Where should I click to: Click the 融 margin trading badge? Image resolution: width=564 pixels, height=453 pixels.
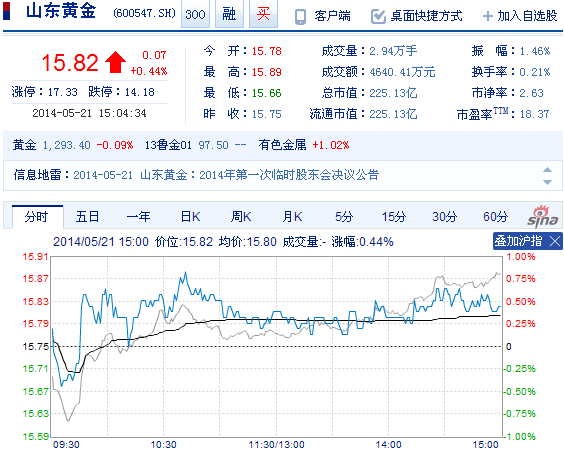point(229,14)
